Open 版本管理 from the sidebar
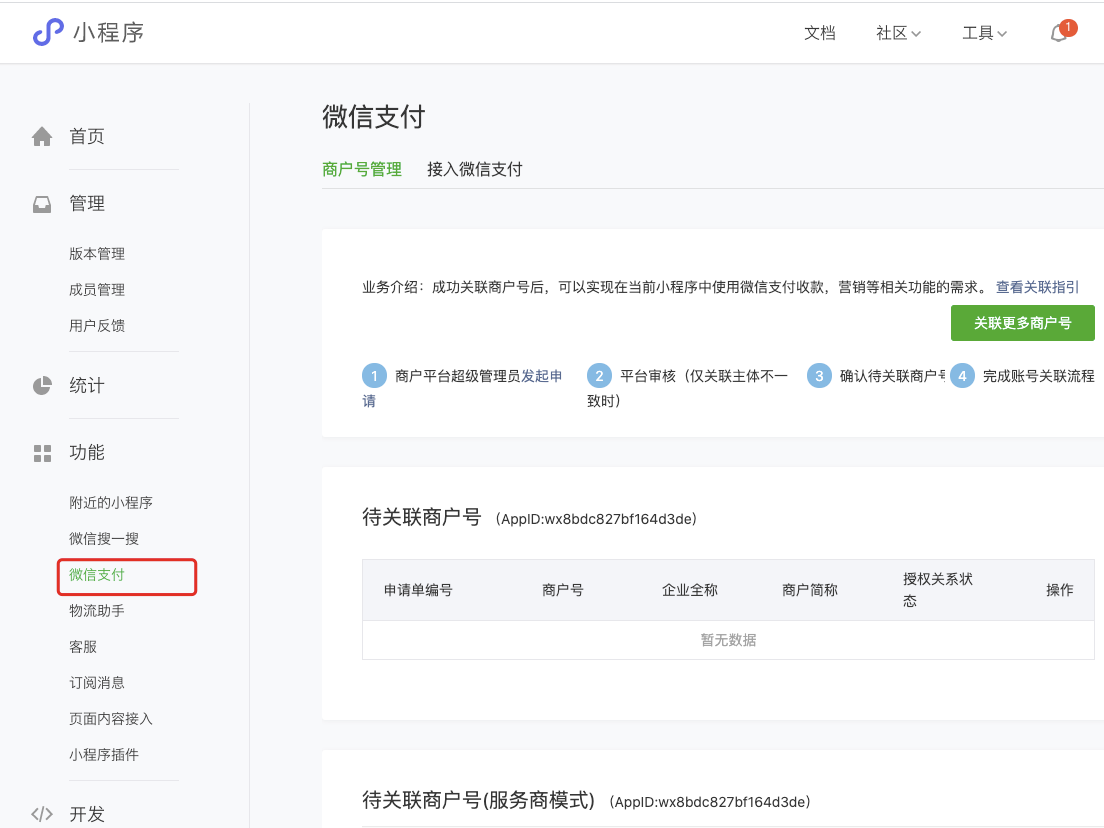The width and height of the screenshot is (1104, 828). click(x=96, y=253)
